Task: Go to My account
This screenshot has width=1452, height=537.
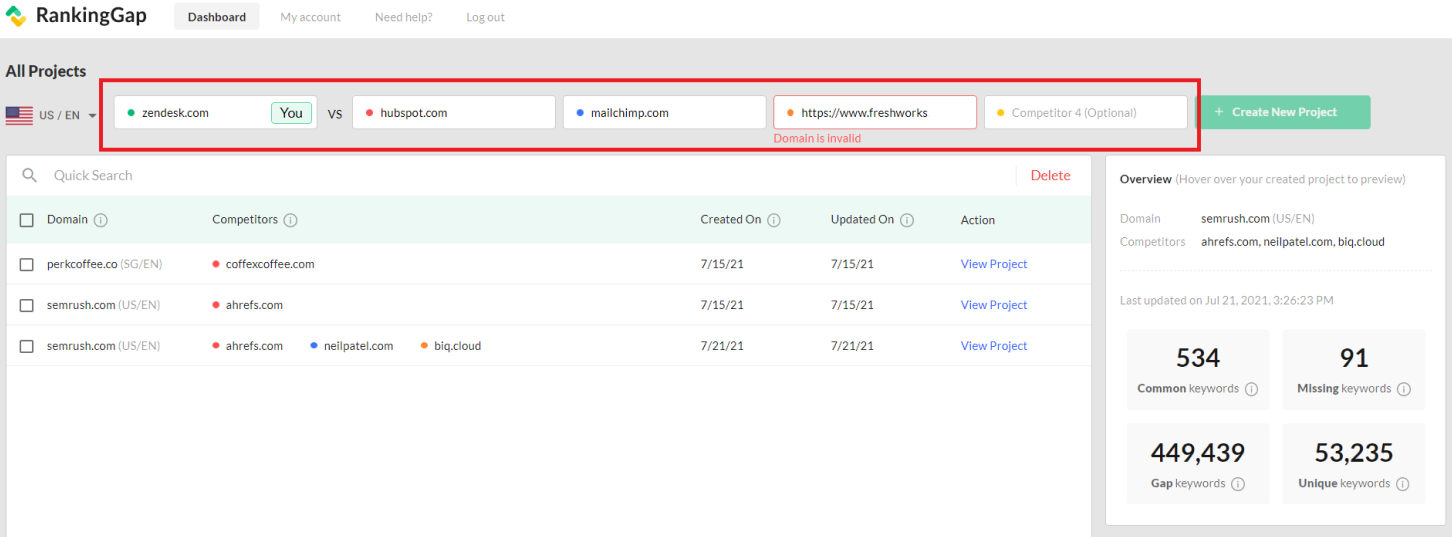Action: click(310, 17)
